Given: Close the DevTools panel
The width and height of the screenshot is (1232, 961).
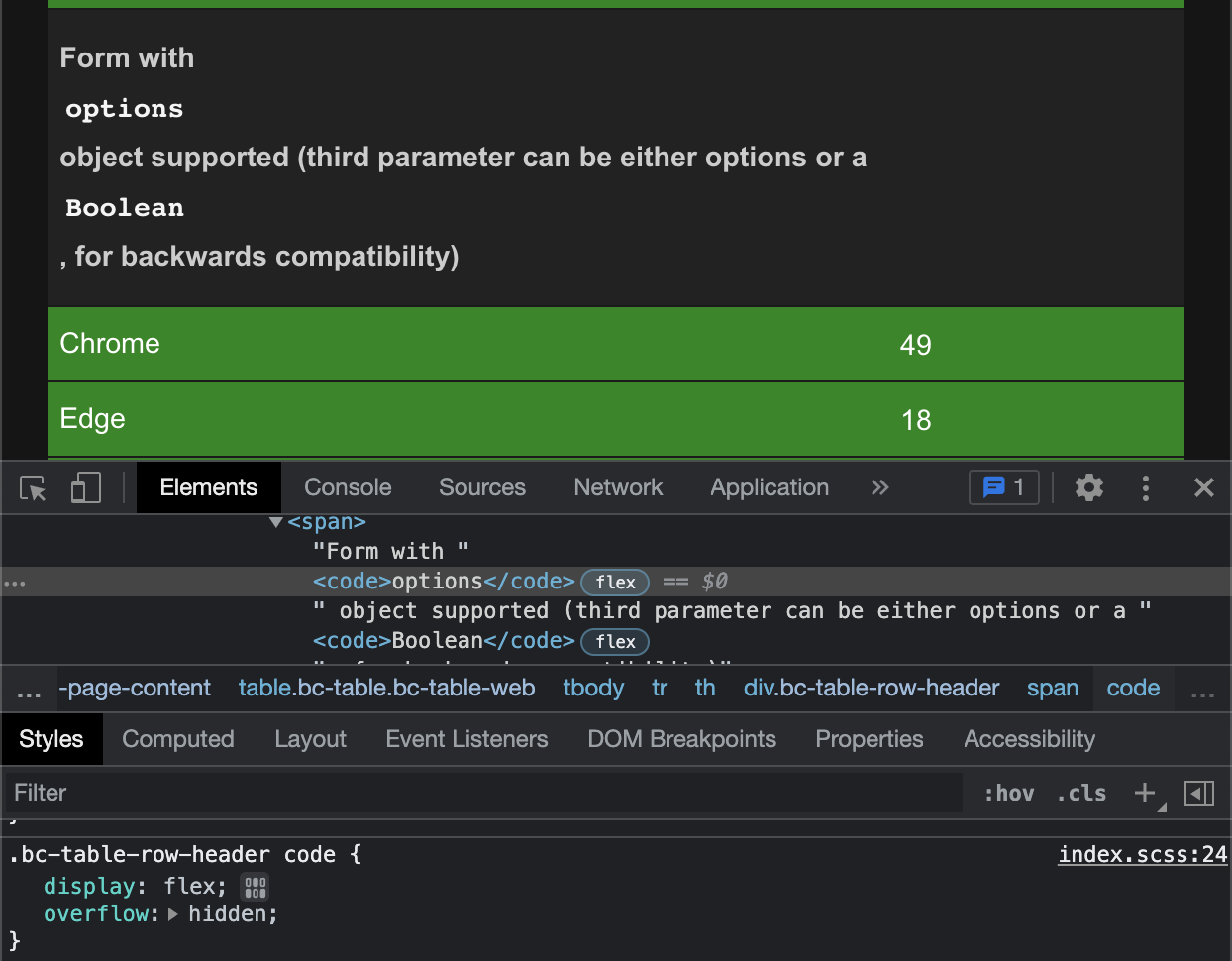Looking at the screenshot, I should 1204,487.
